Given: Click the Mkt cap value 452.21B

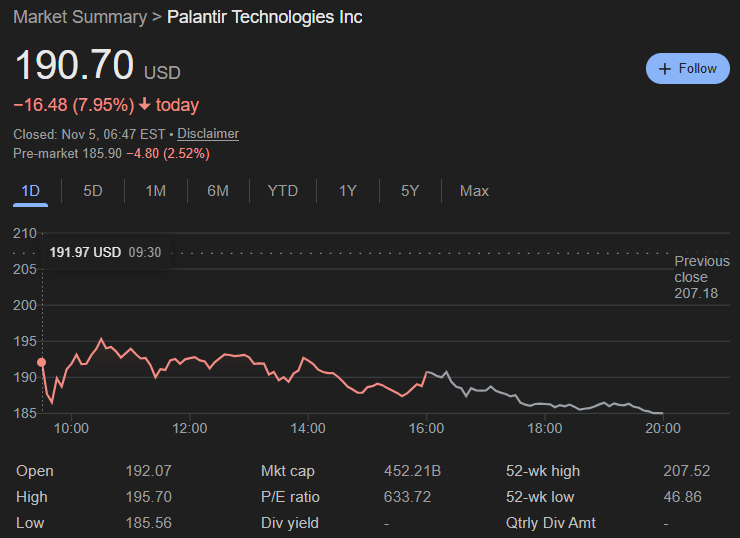Looking at the screenshot, I should (412, 471).
